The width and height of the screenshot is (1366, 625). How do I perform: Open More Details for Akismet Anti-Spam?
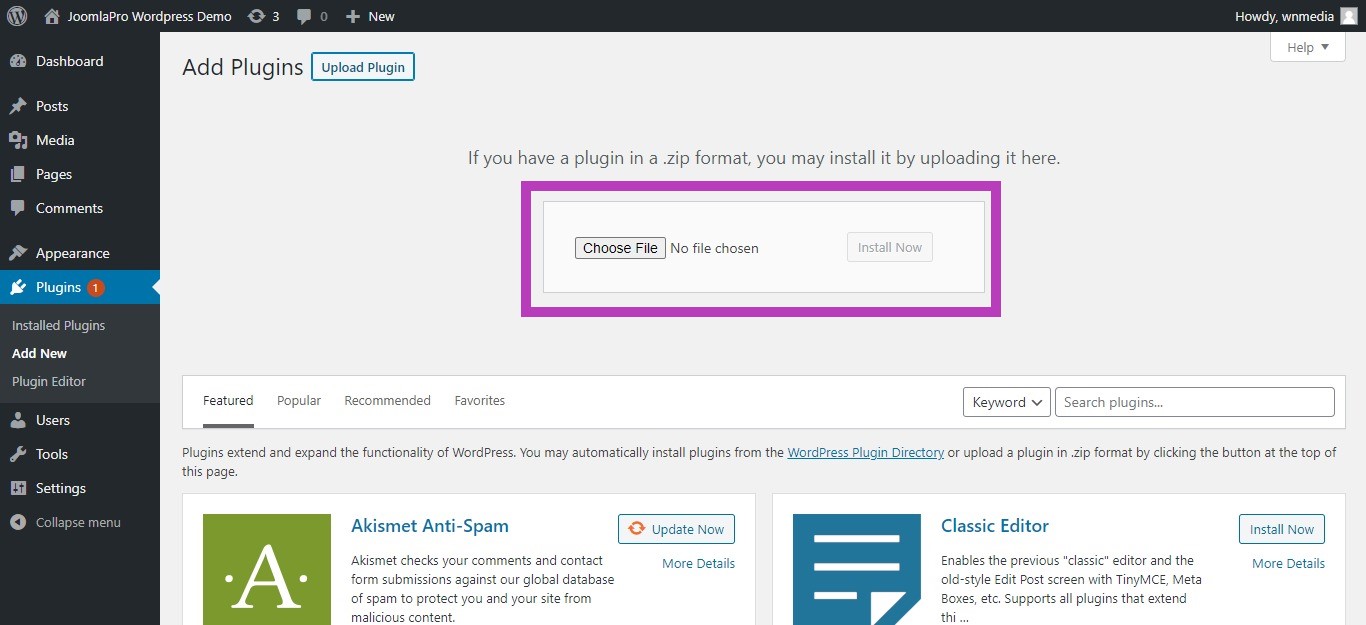(698, 563)
